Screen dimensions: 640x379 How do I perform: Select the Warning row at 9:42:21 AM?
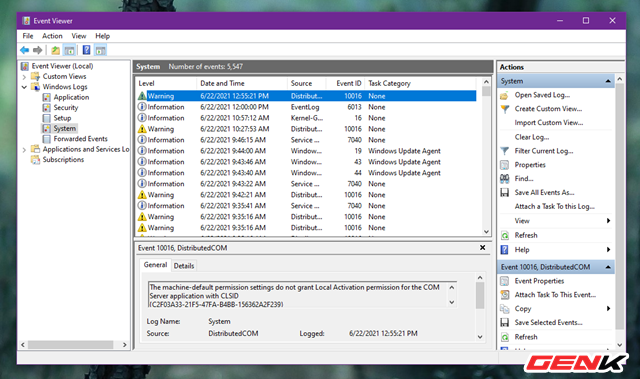tap(306, 195)
